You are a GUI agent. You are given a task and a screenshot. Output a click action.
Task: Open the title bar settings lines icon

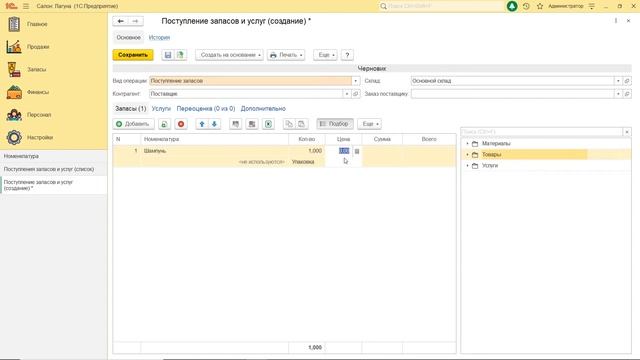click(592, 6)
